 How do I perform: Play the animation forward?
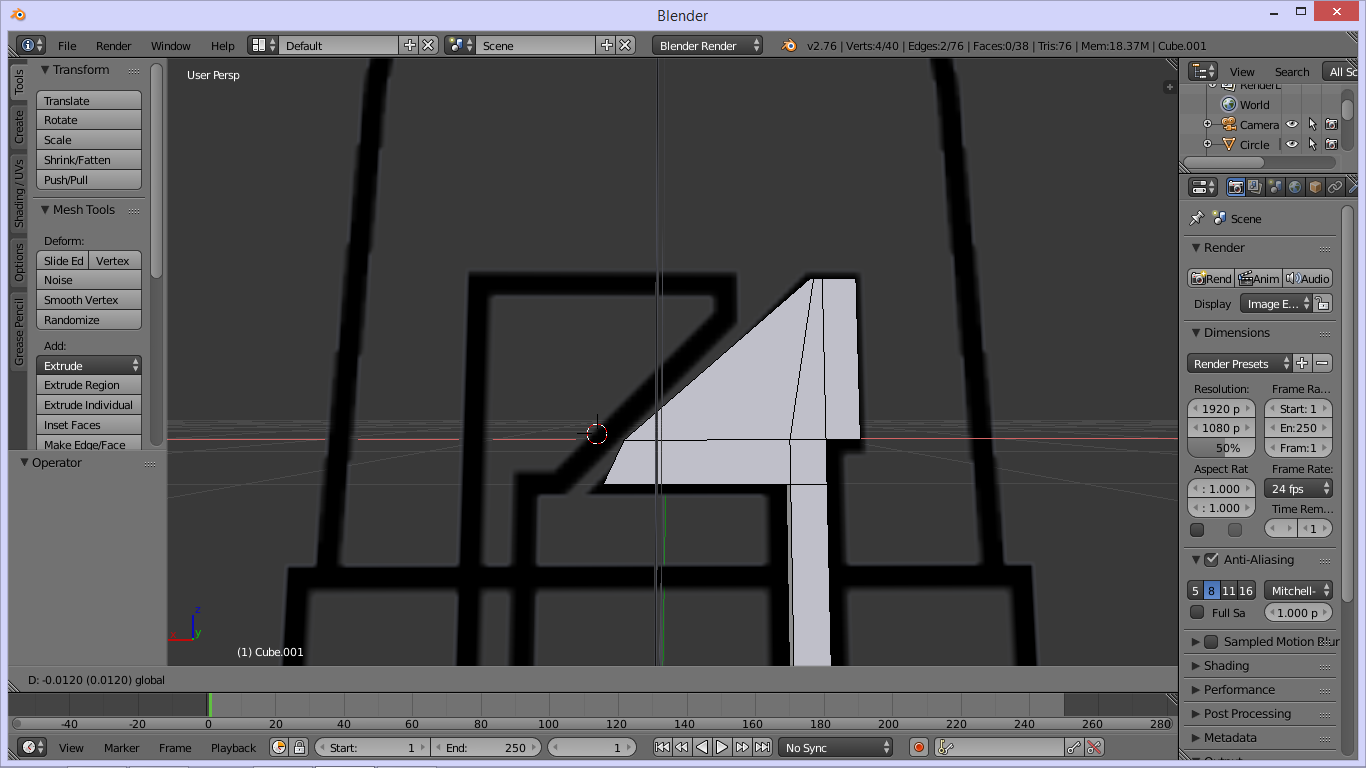722,747
